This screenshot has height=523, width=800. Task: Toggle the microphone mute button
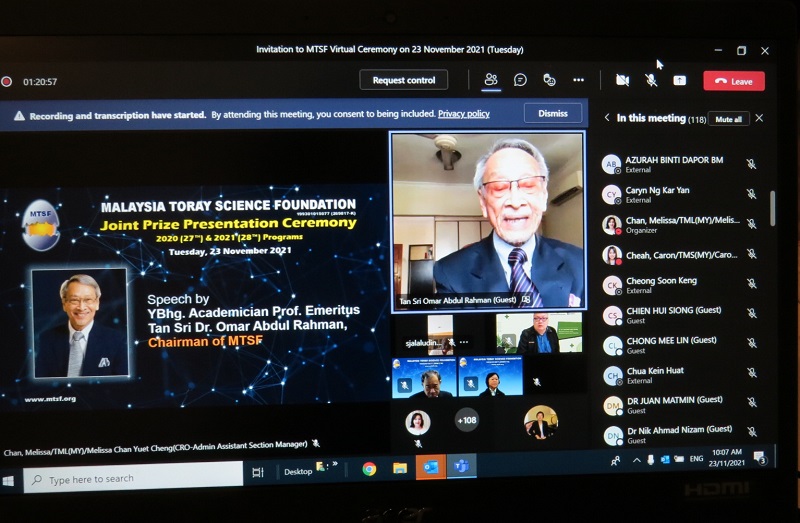[651, 80]
